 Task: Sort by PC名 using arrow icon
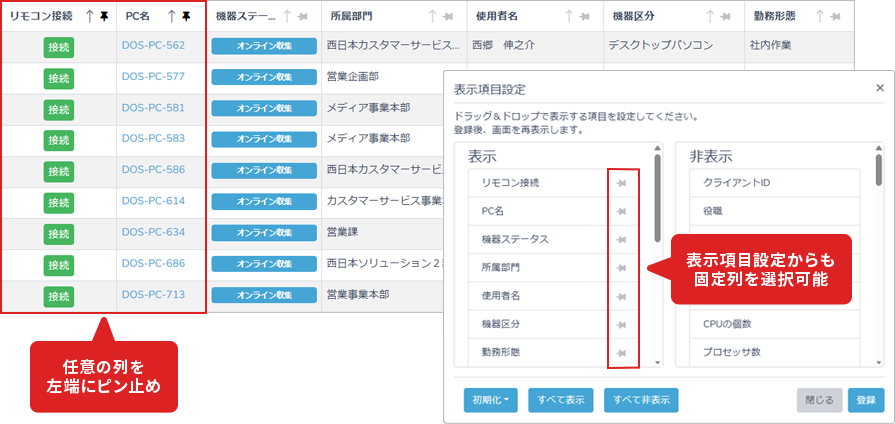[171, 17]
